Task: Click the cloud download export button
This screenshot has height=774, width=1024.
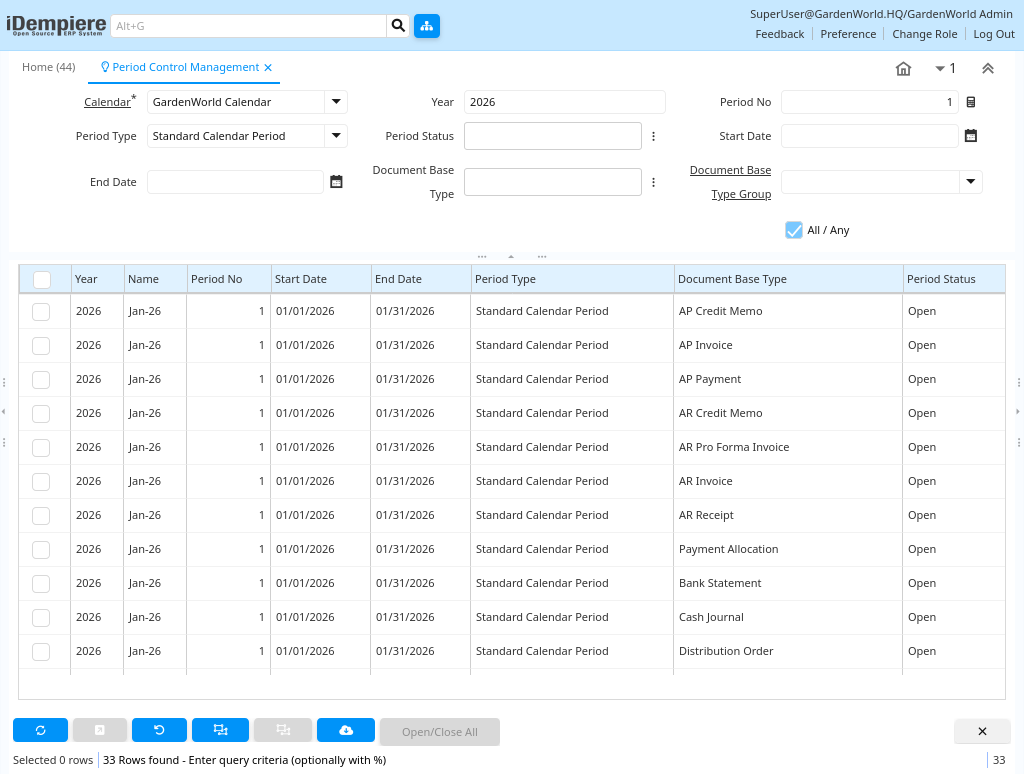Action: [x=345, y=731]
